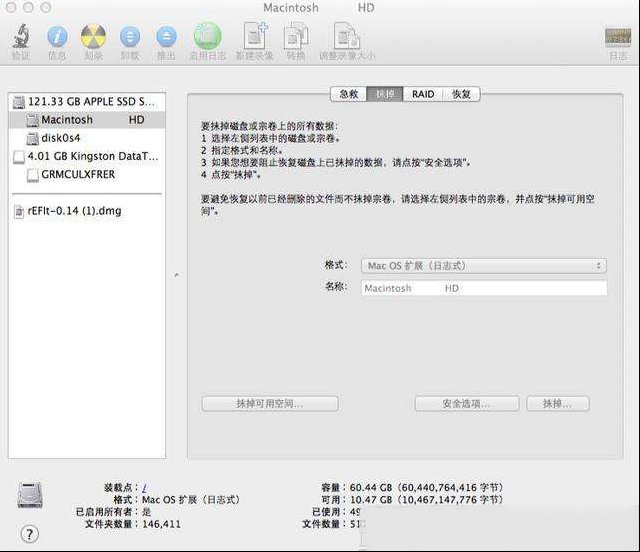Select the 4.01 GB Kingston DataTraveler disk
The height and width of the screenshot is (552, 640).
[87, 156]
